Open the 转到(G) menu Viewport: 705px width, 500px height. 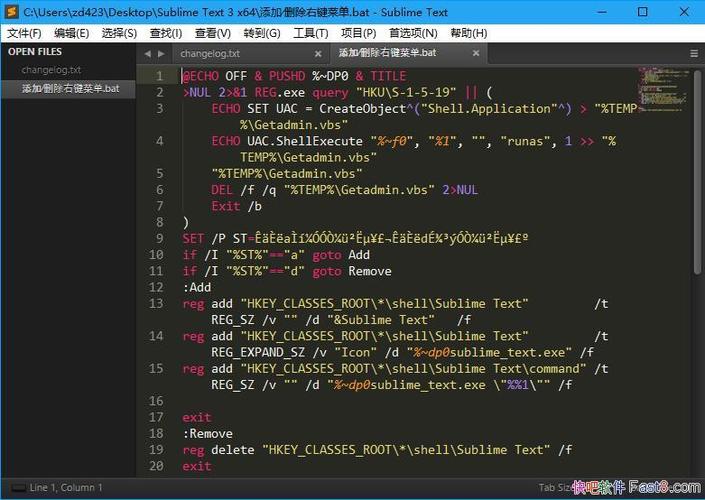click(262, 33)
